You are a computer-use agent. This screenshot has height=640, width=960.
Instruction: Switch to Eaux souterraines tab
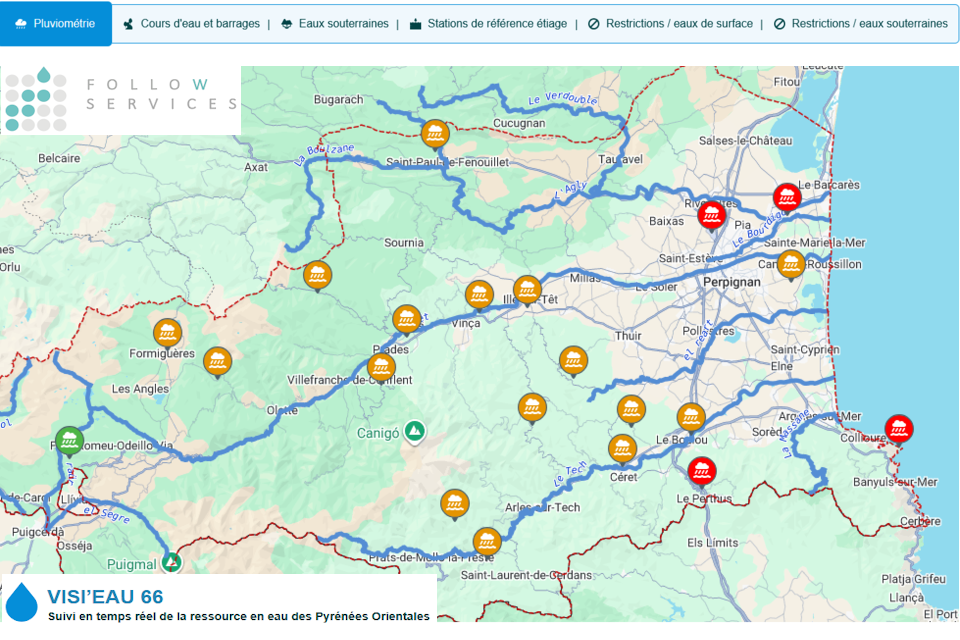point(334,24)
